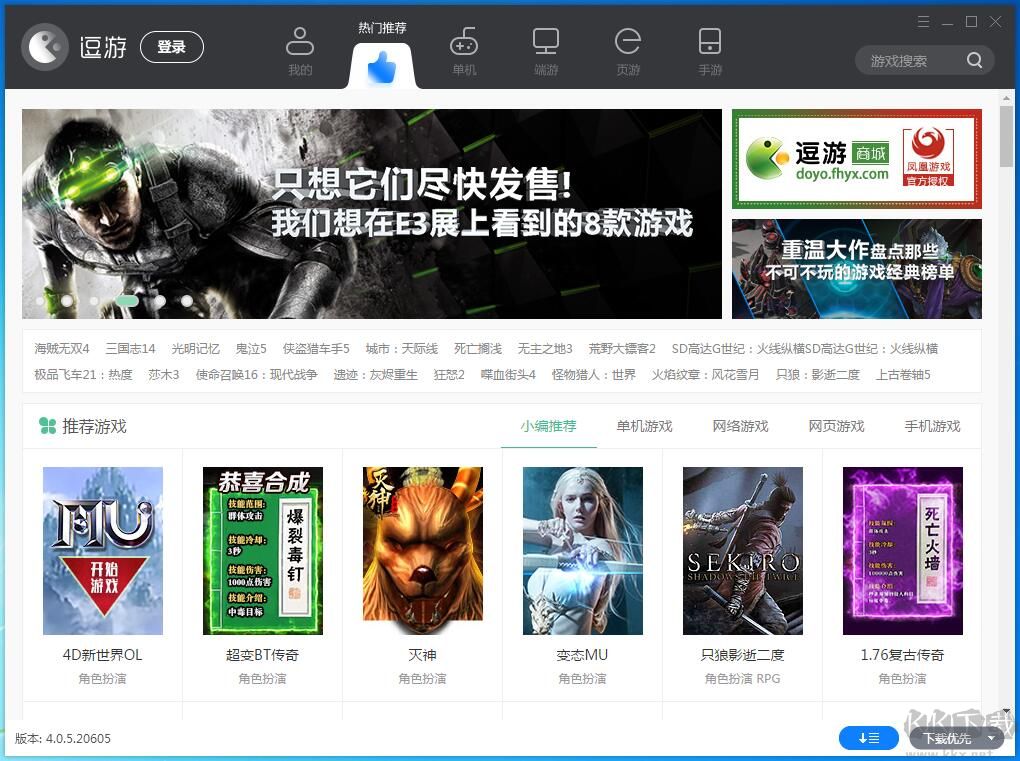Open the 三国志14 game link
The image size is (1020, 761).
[130, 348]
